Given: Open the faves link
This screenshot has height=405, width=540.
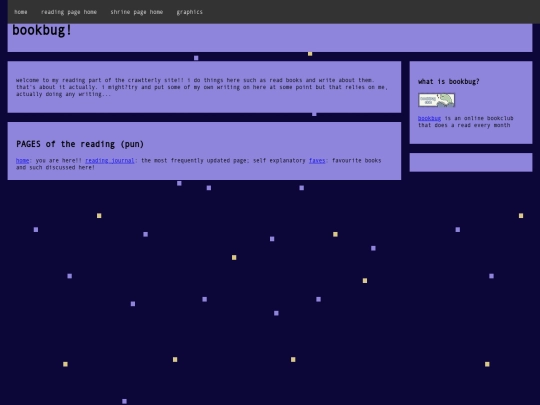Looking at the screenshot, I should coord(317,160).
